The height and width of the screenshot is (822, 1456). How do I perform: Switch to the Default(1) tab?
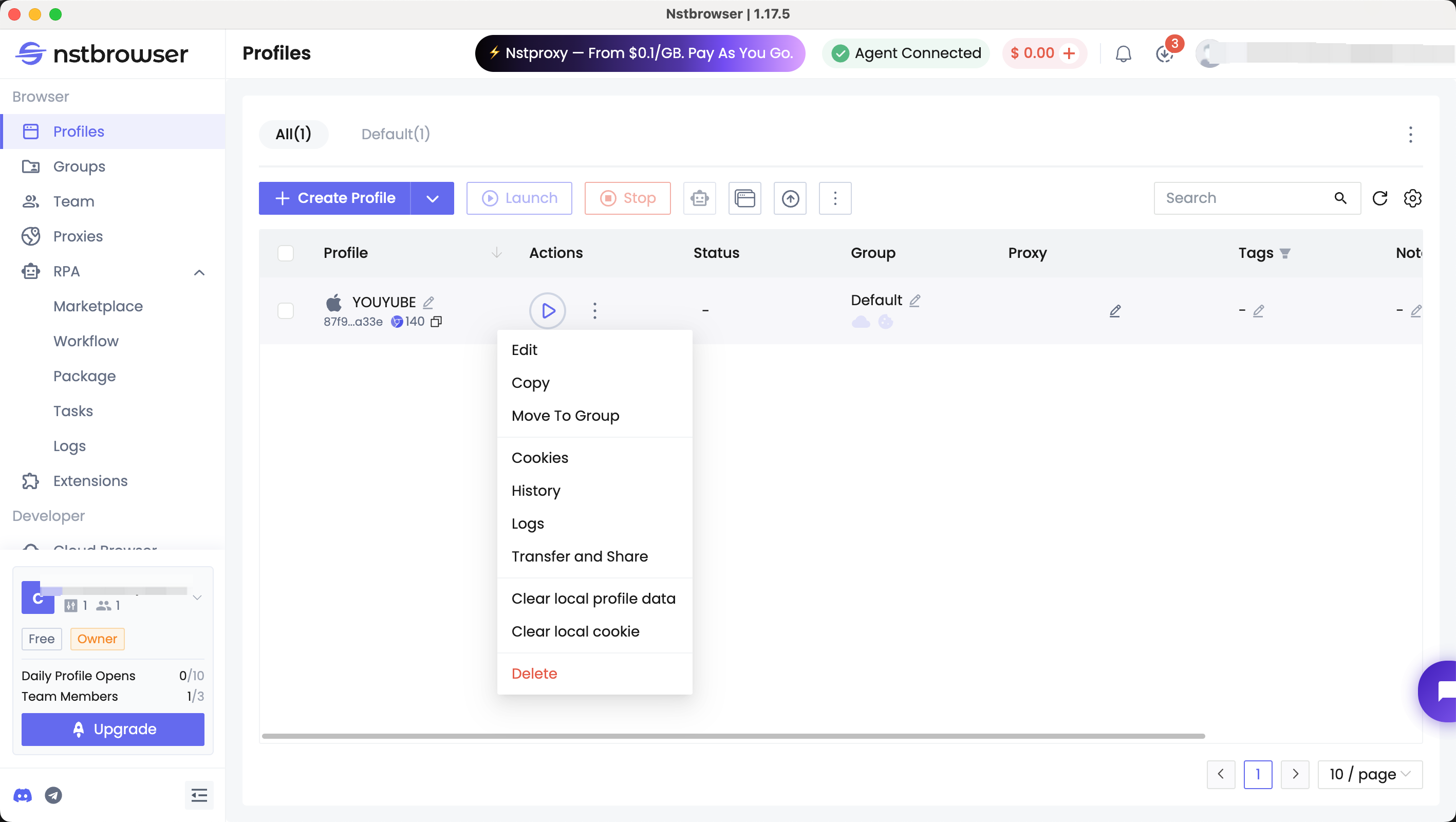395,134
